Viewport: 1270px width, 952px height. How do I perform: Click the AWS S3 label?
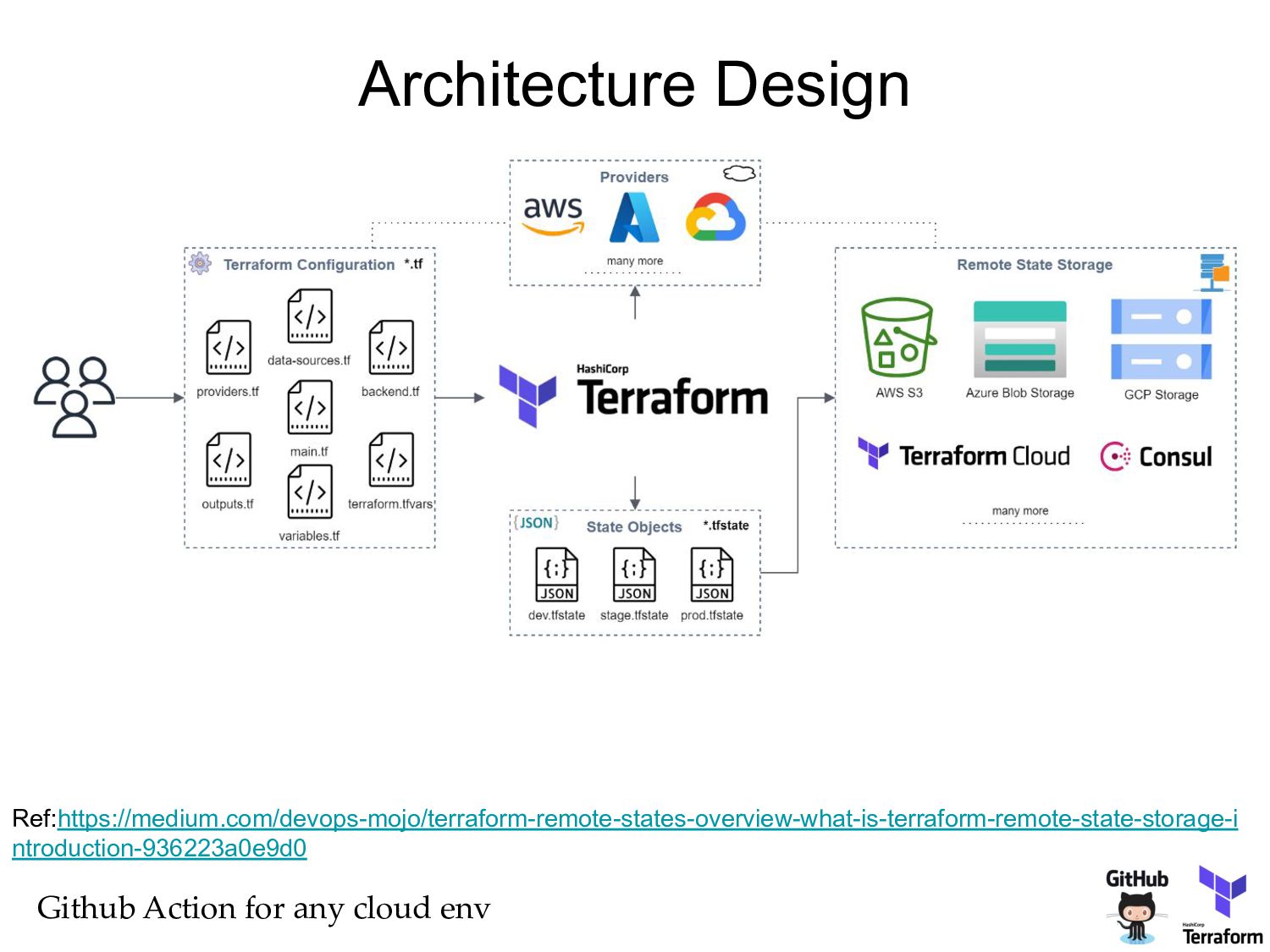tap(899, 393)
